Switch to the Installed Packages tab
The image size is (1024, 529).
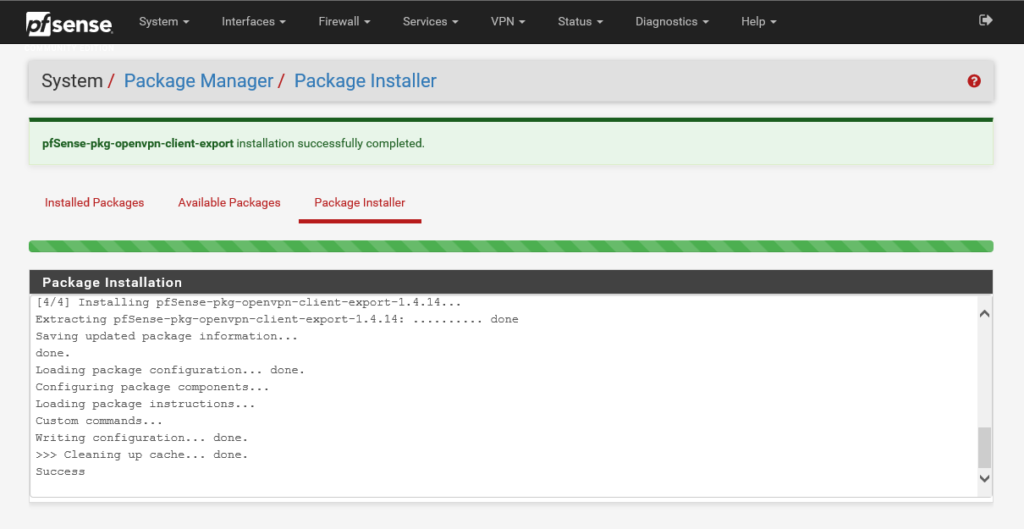point(94,202)
